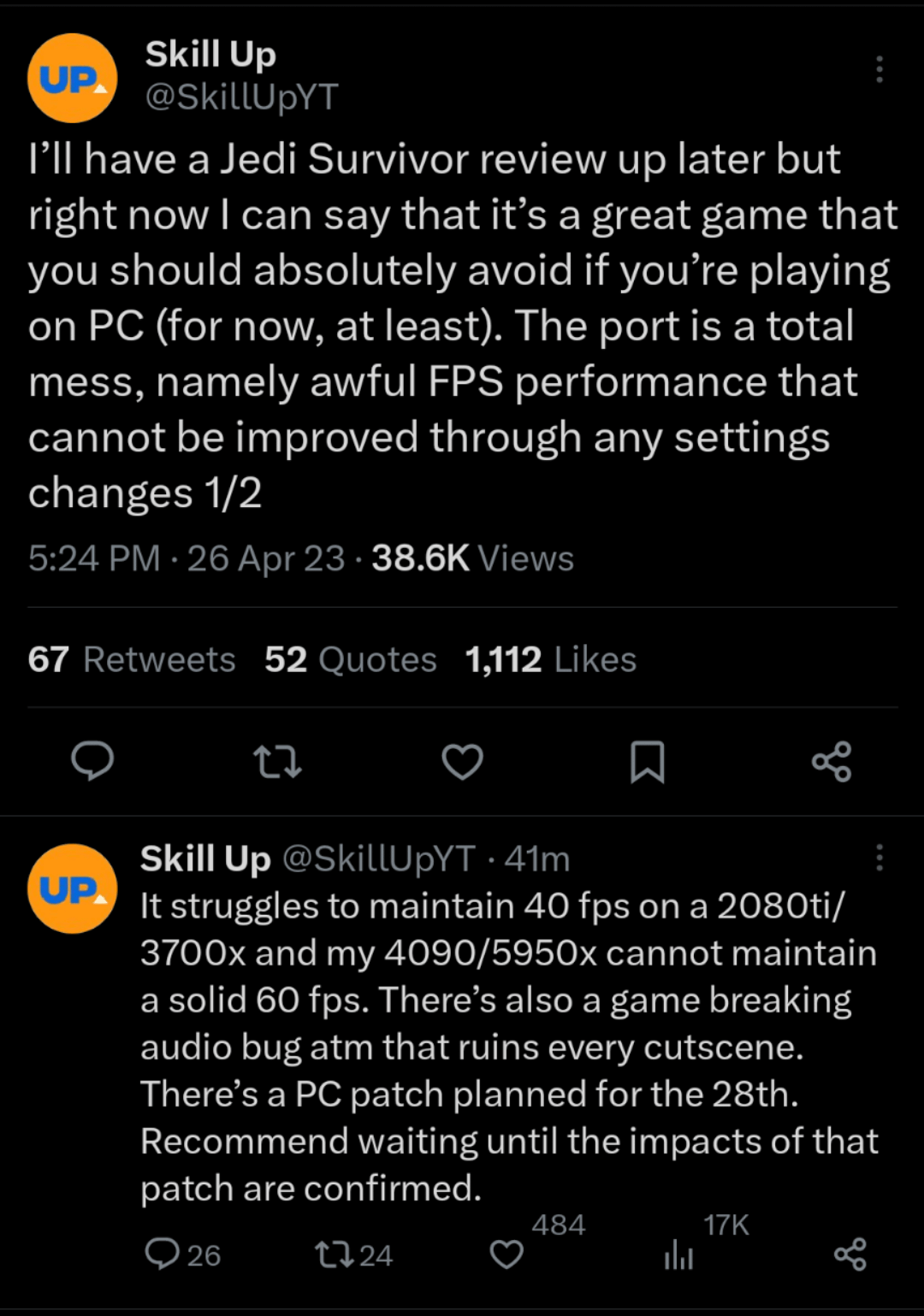This screenshot has height=1316, width=924.
Task: Like the reply tweet with the heart icon
Action: click(x=506, y=1255)
